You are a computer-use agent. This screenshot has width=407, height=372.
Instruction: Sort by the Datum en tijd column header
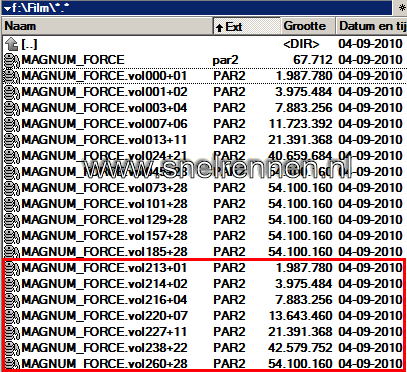371,26
